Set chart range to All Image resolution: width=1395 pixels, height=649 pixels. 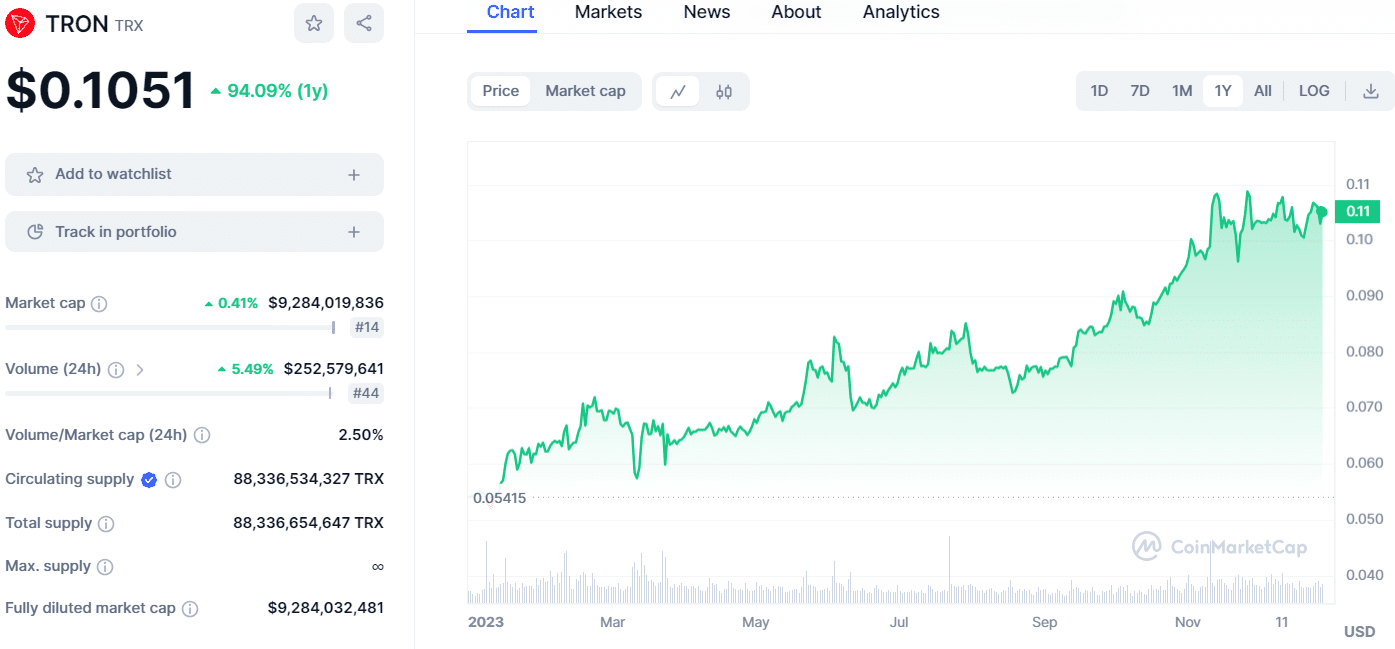(1263, 91)
